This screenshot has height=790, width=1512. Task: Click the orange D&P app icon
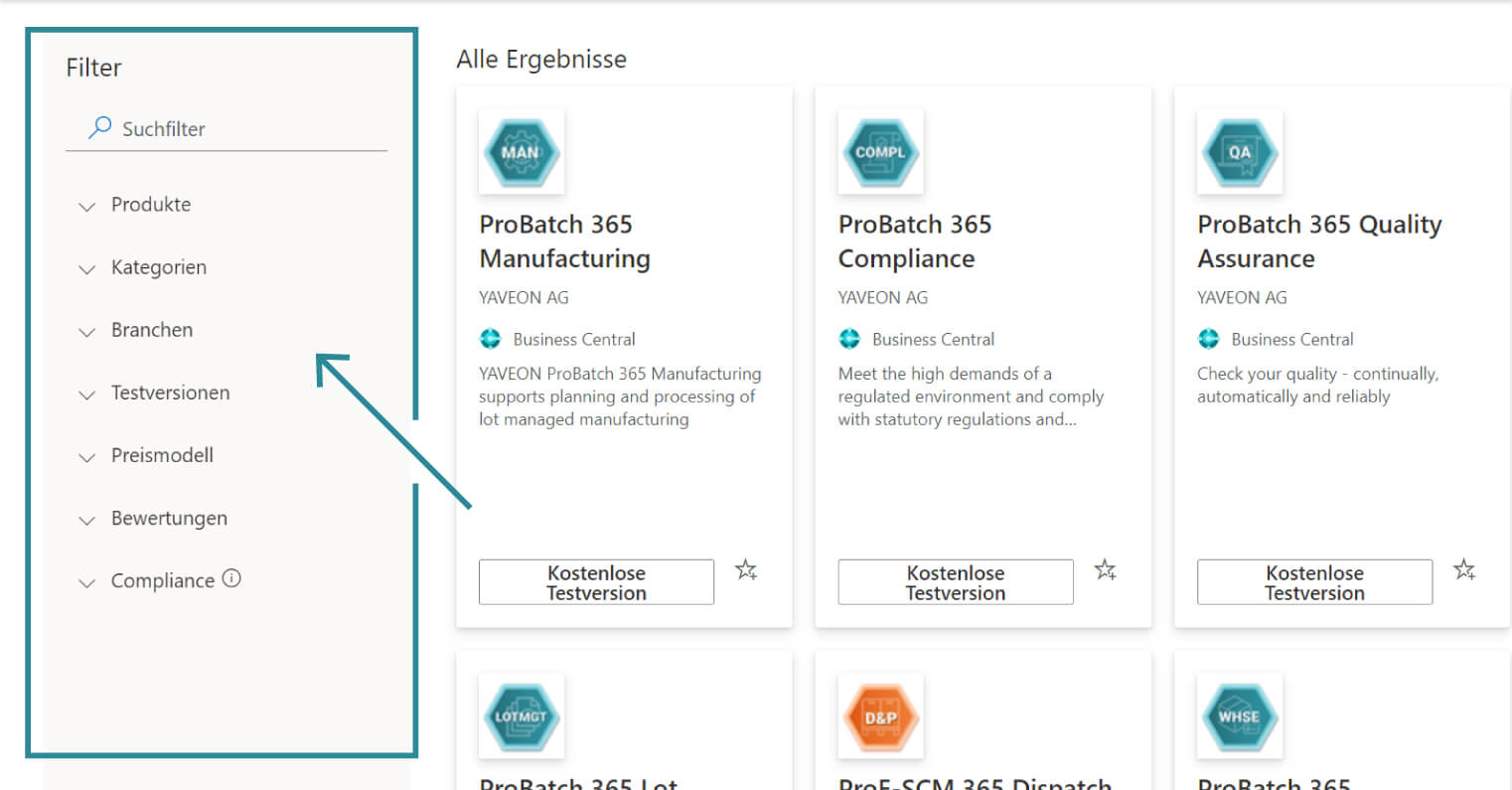(880, 716)
